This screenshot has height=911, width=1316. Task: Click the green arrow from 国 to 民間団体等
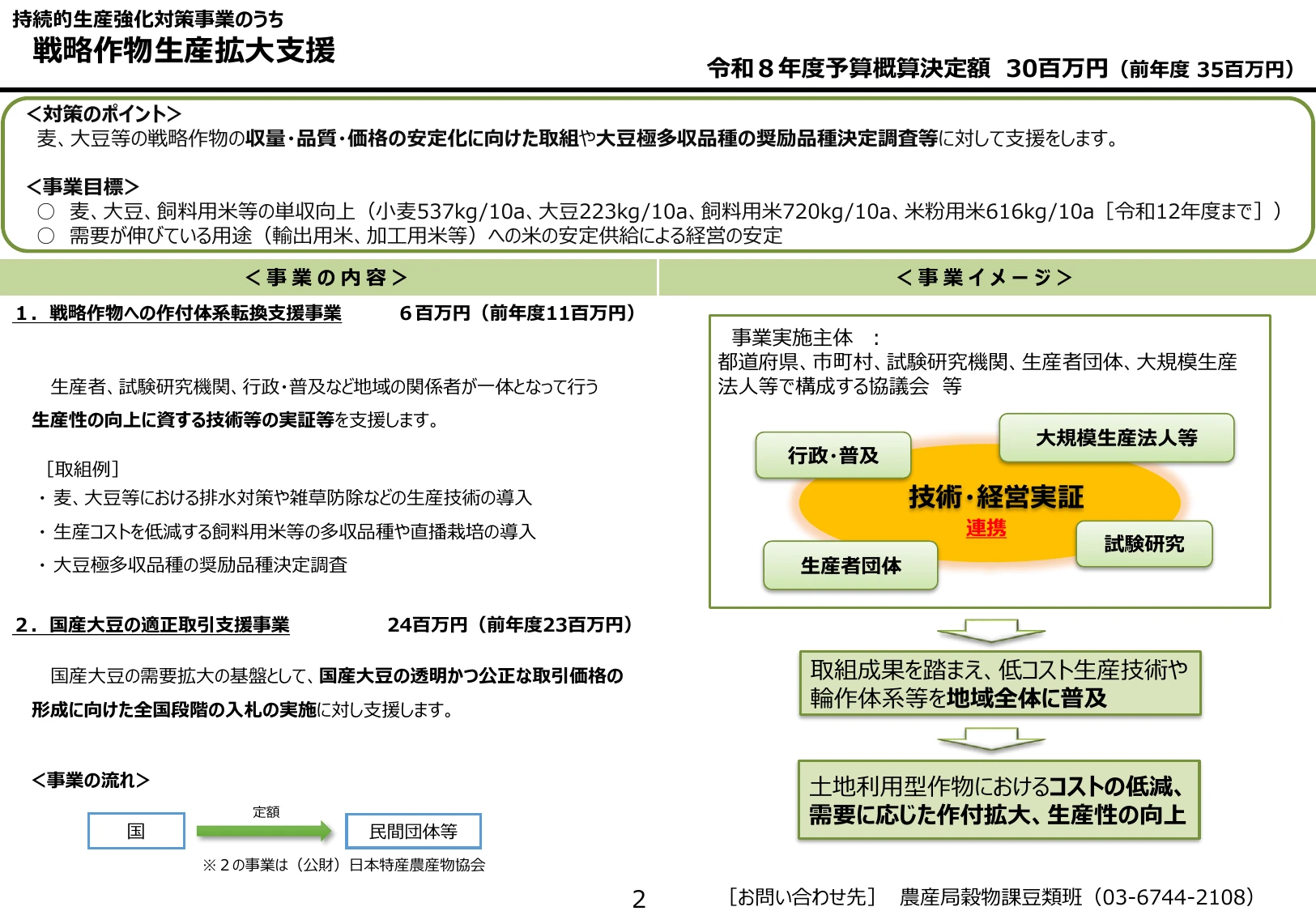(x=264, y=831)
